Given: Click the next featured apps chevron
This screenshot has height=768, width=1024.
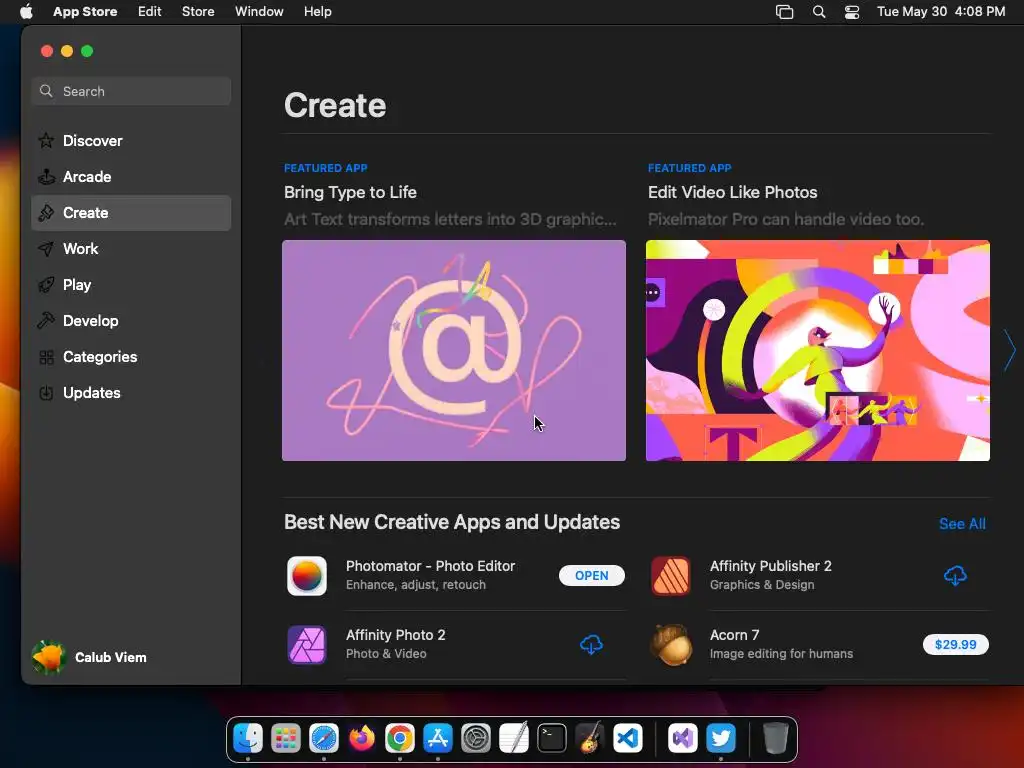Looking at the screenshot, I should (x=1010, y=351).
